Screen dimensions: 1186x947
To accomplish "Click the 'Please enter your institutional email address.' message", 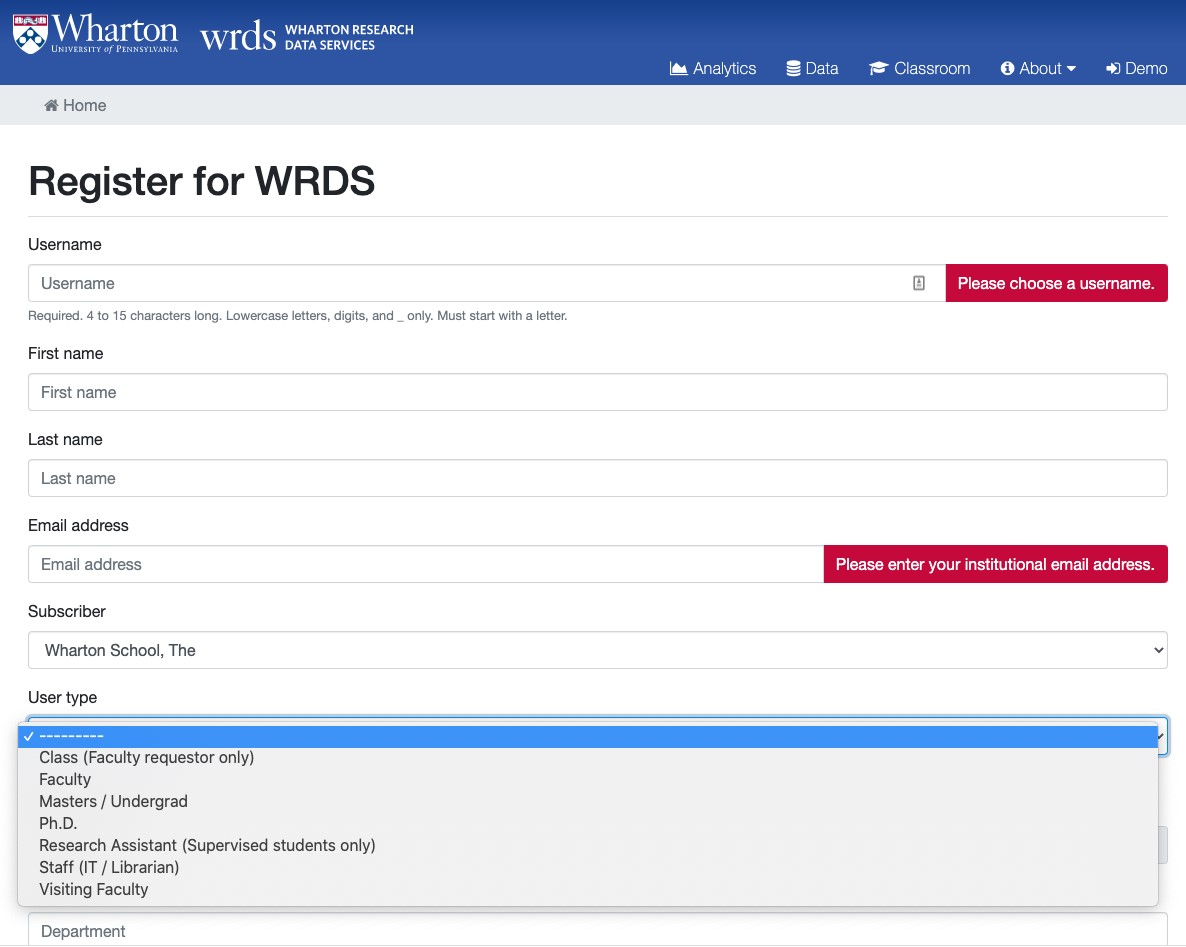I will tap(995, 564).
